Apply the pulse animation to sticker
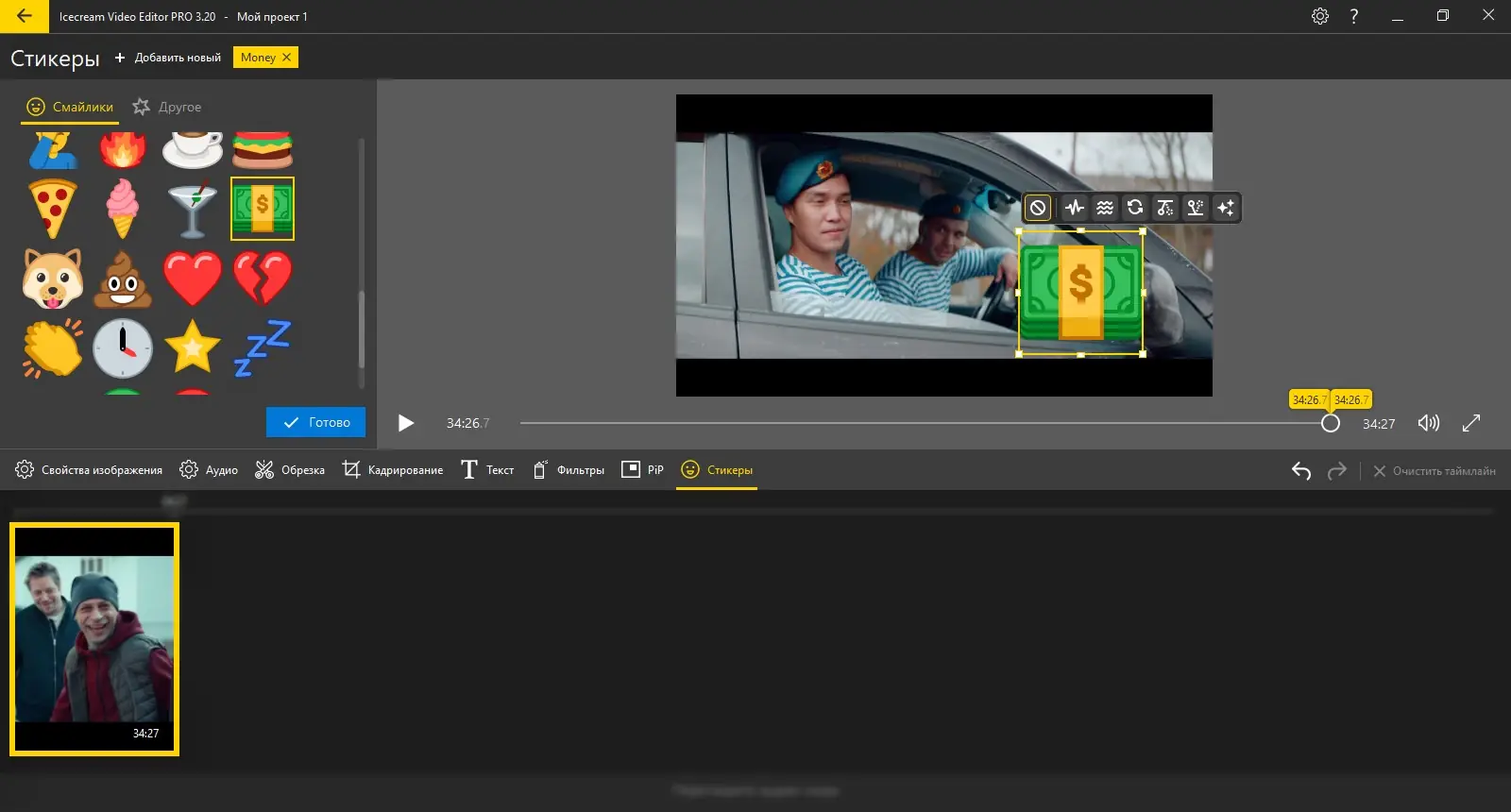Screen dimensions: 1511x812 point(1075,208)
